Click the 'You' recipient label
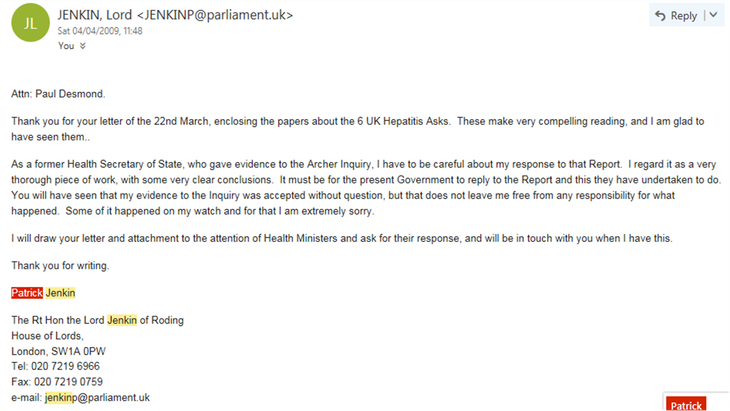The width and height of the screenshot is (730, 411). tap(65, 46)
